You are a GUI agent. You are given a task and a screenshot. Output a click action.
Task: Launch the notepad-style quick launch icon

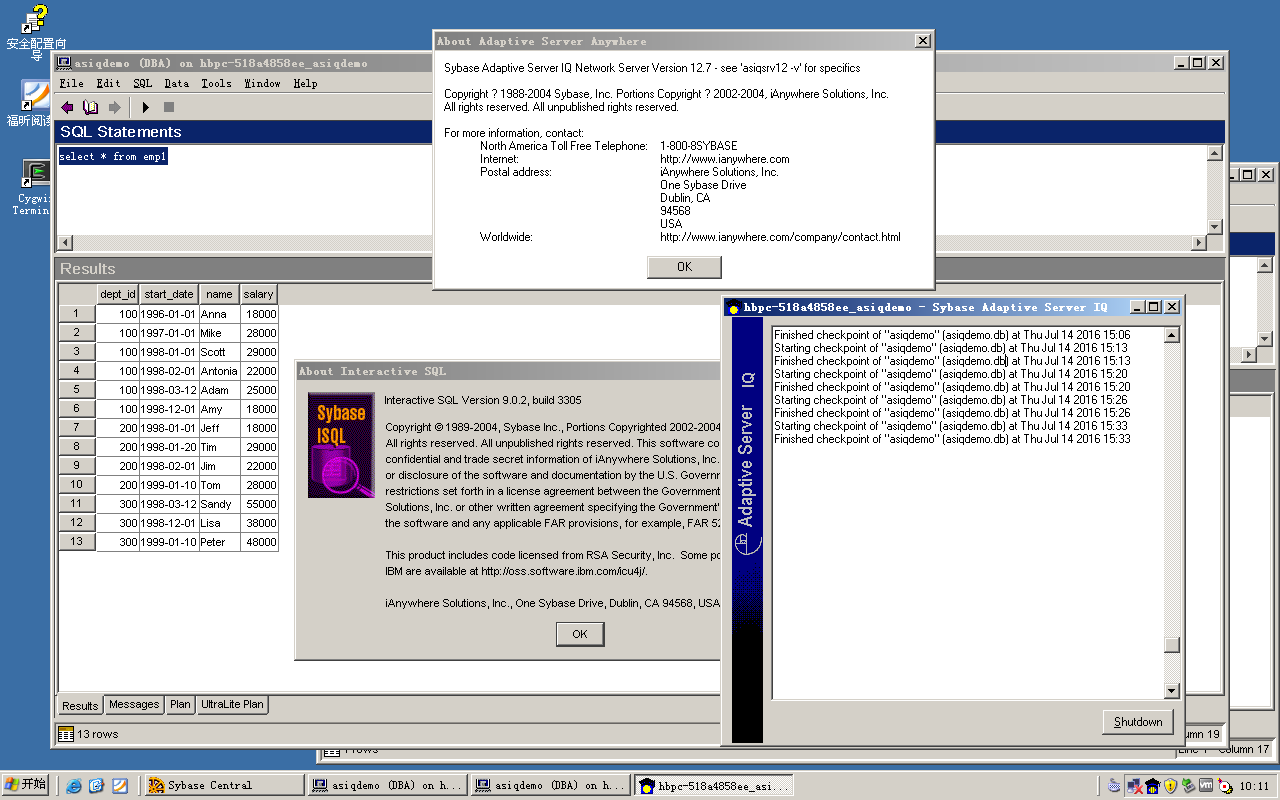pyautogui.click(x=120, y=786)
